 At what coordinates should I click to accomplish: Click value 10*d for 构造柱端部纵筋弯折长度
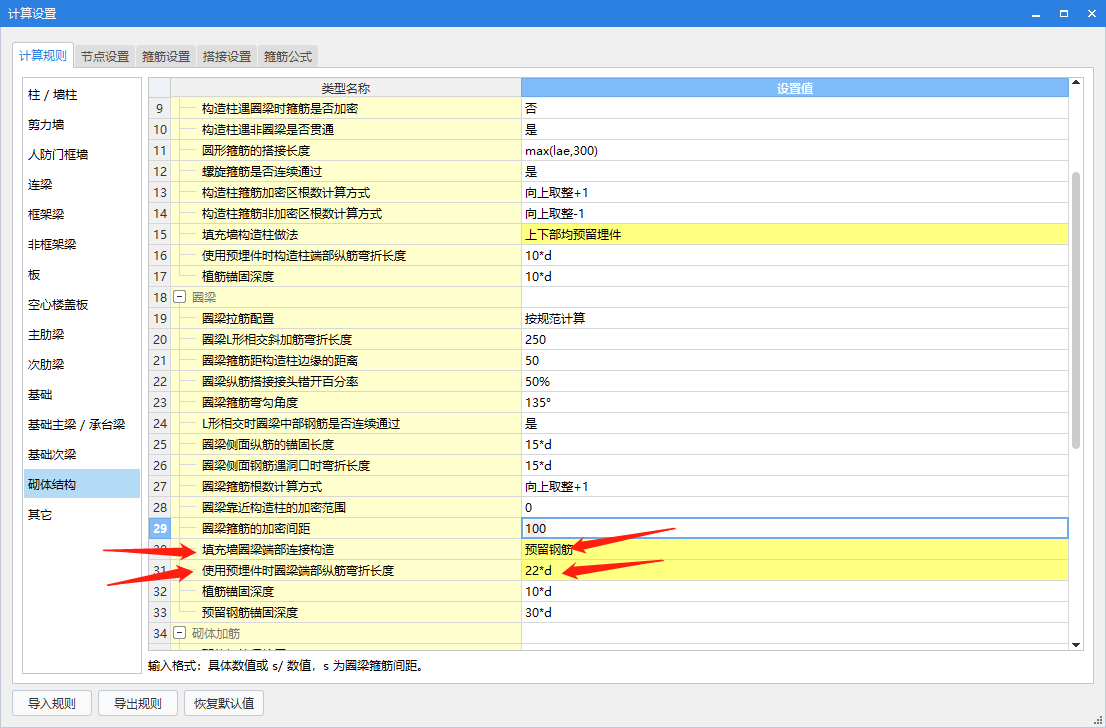pyautogui.click(x=795, y=256)
